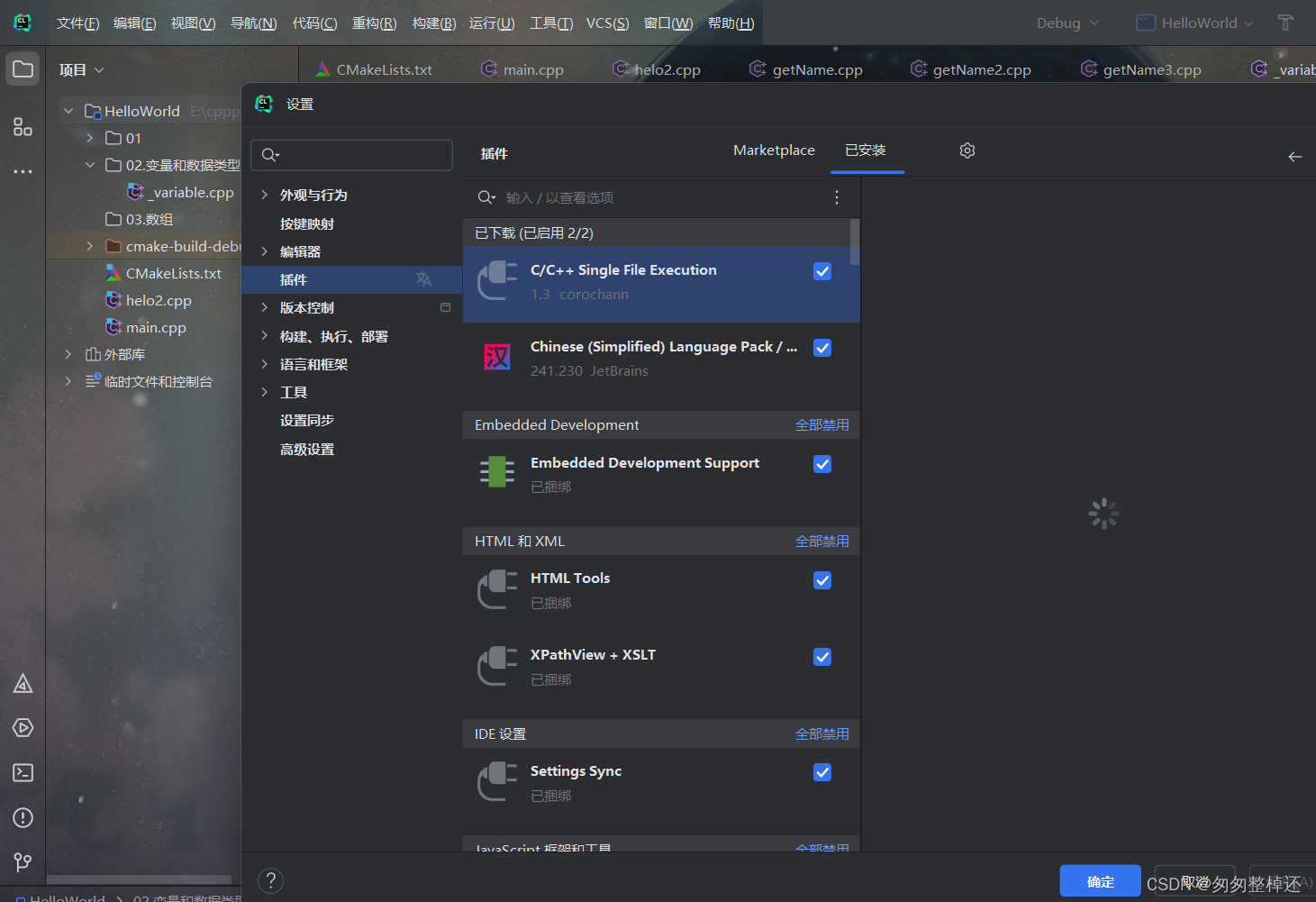Image resolution: width=1316 pixels, height=902 pixels.
Task: Expand the cmake-build-debug folder
Action: coord(90,246)
